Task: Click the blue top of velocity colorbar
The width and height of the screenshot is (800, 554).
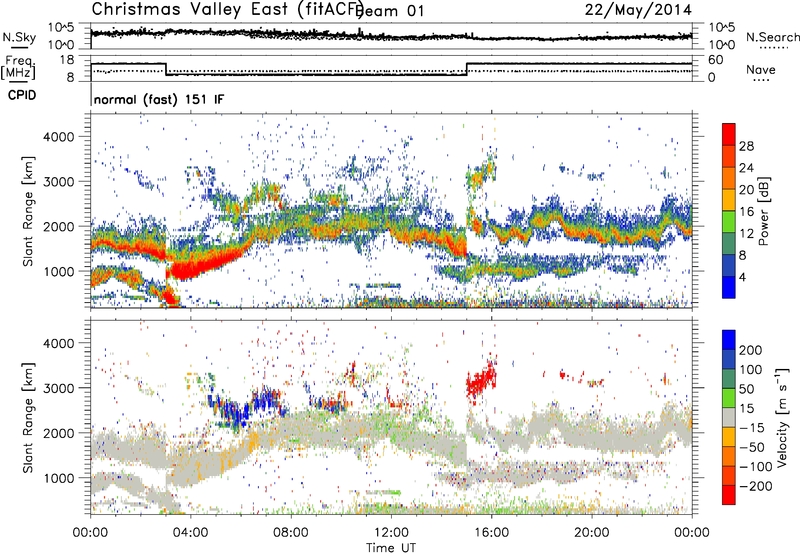Action: [729, 340]
